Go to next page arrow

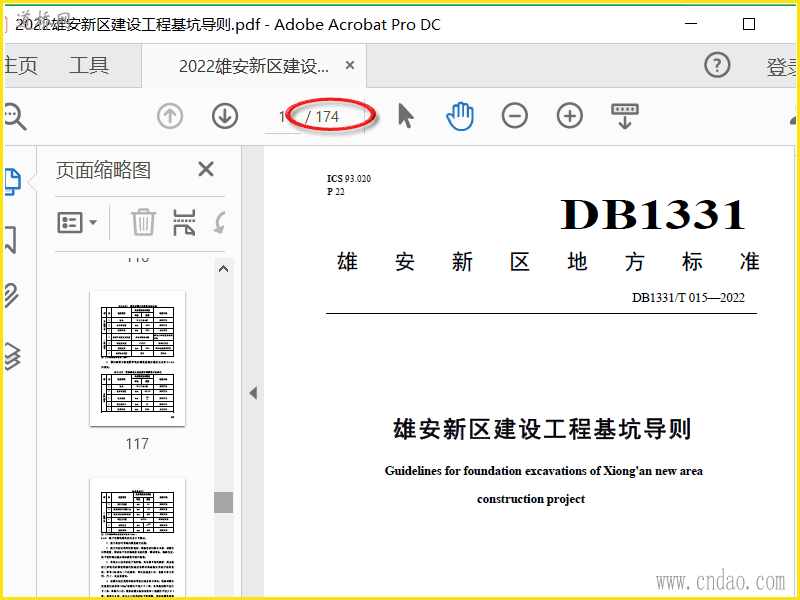click(225, 116)
